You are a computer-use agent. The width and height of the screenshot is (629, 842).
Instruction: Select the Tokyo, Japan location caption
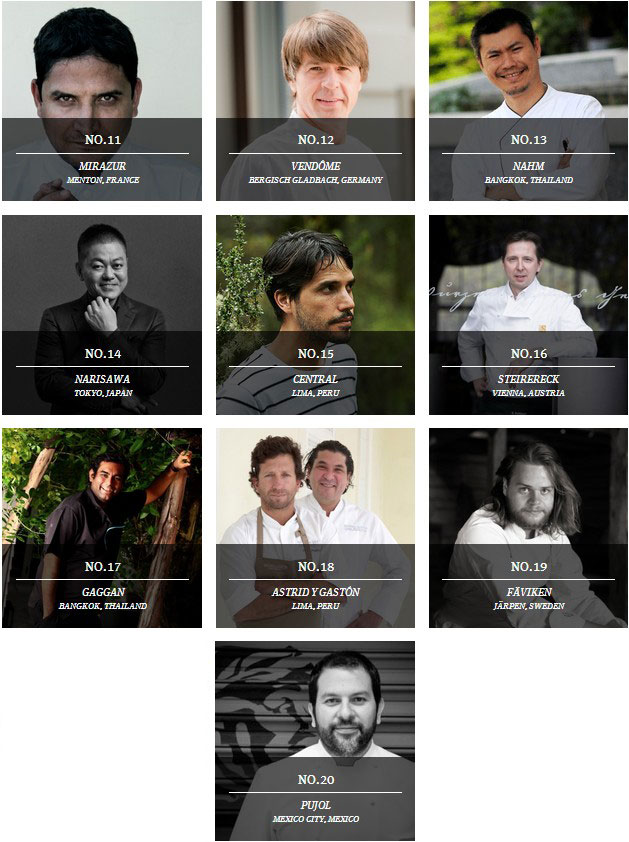103,393
